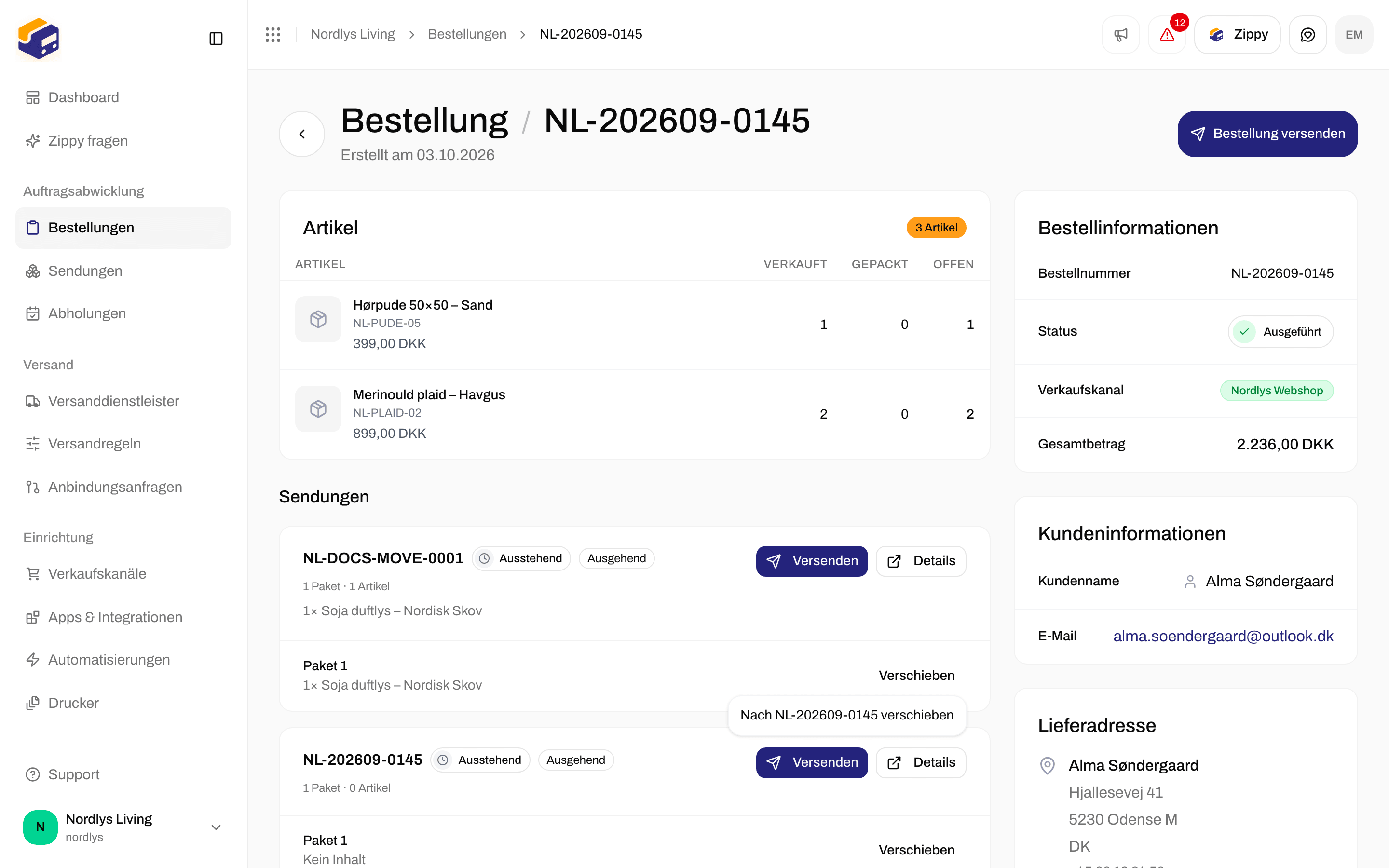
Task: Open Drucker in sidebar
Action: pos(123,703)
